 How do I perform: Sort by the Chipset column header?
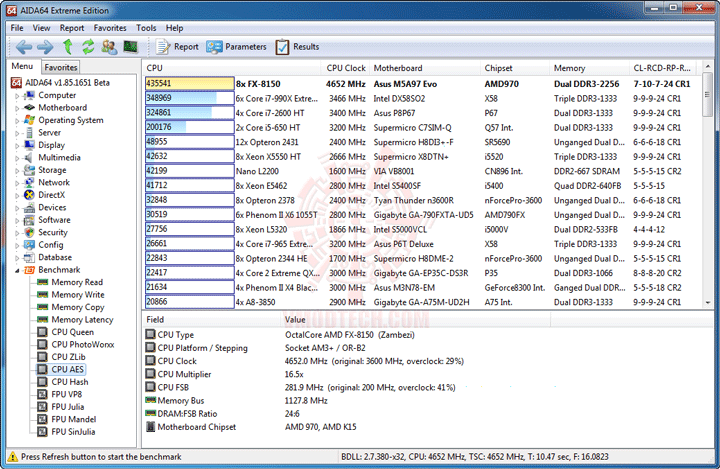pos(514,68)
